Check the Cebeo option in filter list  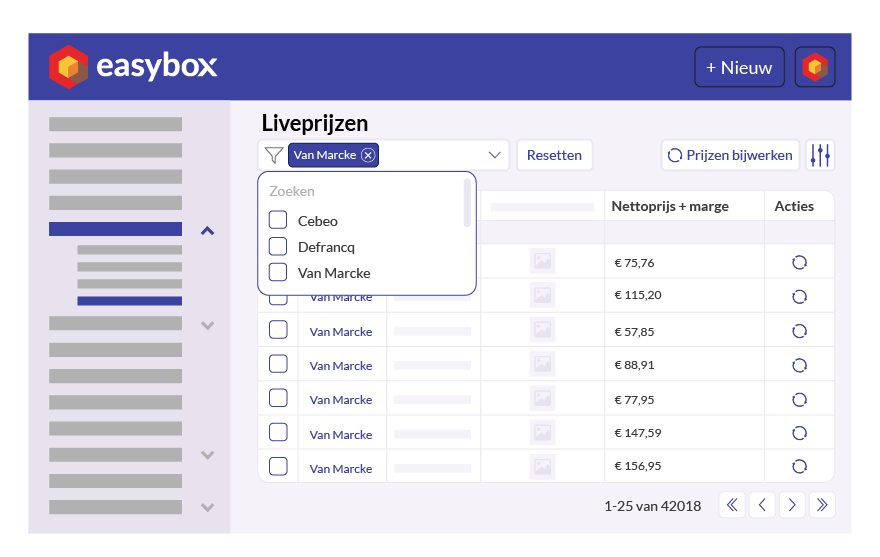point(278,220)
